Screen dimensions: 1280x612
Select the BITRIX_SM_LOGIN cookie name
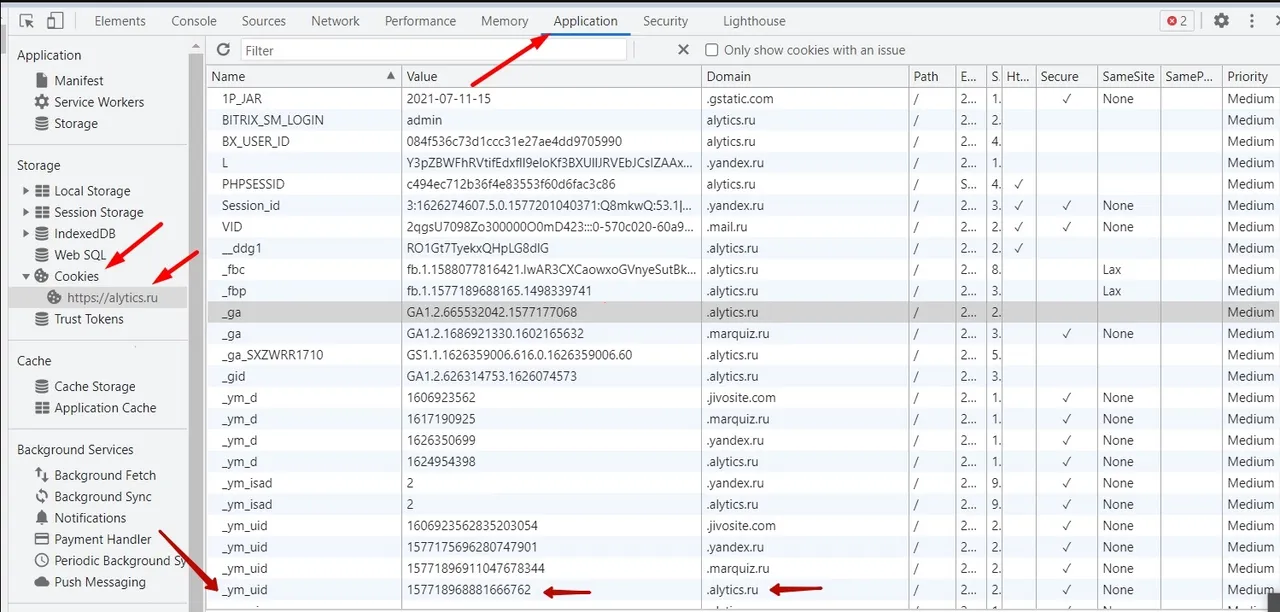(273, 120)
